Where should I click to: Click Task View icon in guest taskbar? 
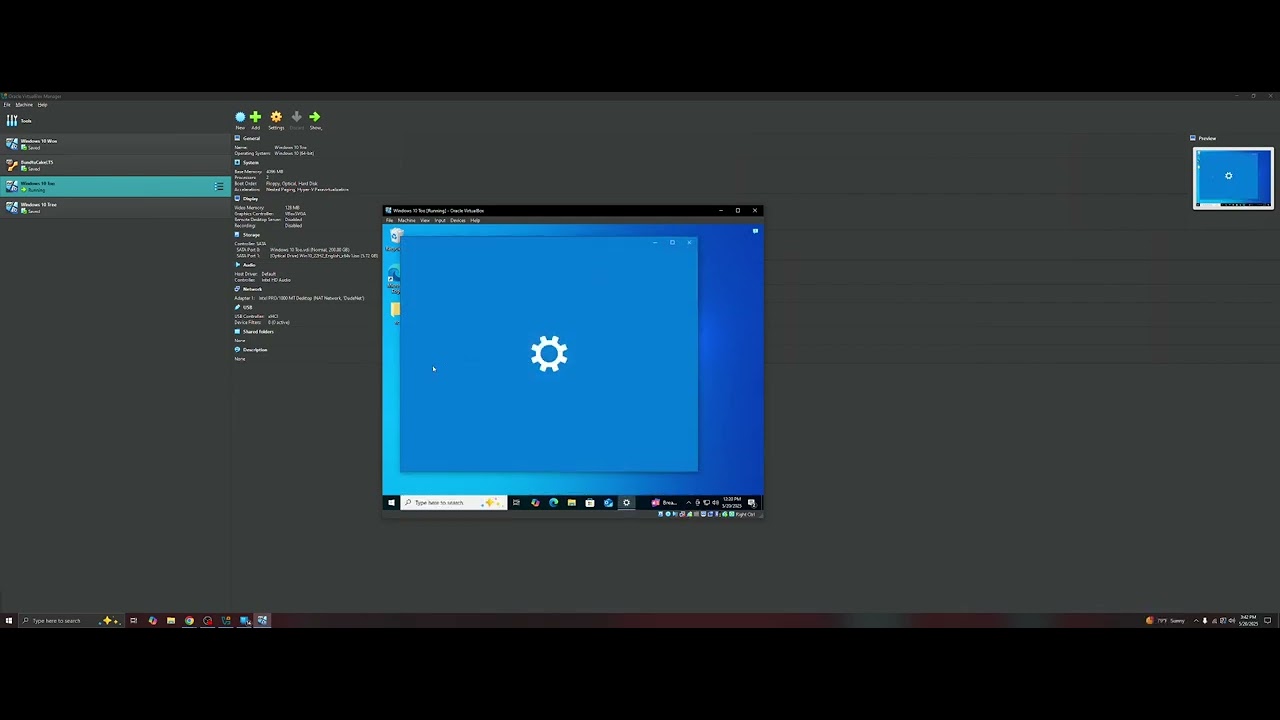(516, 503)
